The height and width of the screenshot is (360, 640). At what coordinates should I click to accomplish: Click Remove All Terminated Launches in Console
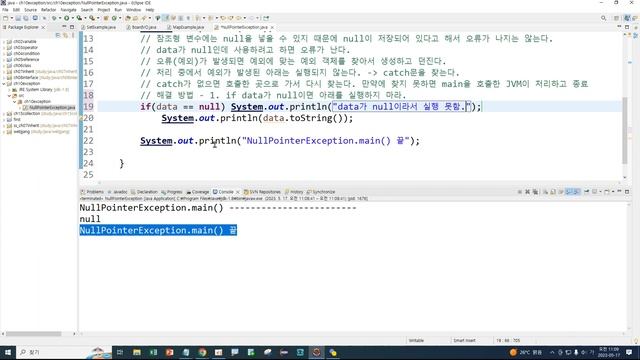[535, 191]
